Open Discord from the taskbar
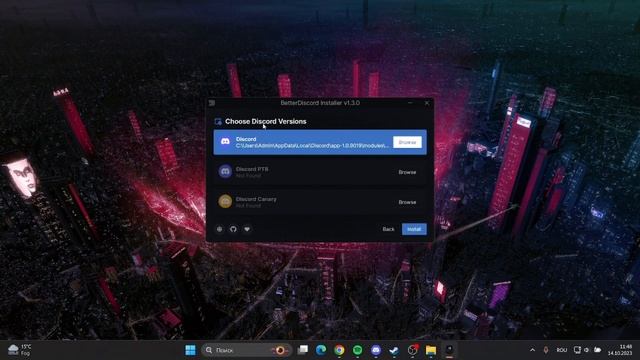Image resolution: width=640 pixels, height=360 pixels. [x=376, y=350]
